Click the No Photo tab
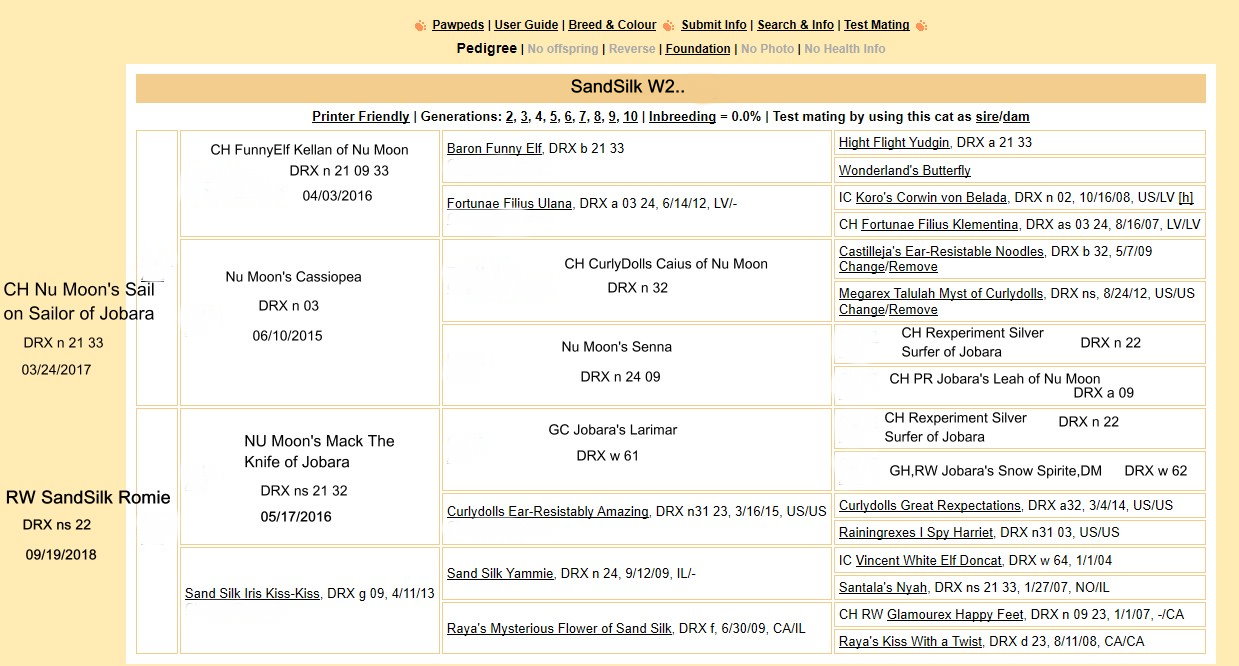This screenshot has height=666, width=1239. point(767,49)
